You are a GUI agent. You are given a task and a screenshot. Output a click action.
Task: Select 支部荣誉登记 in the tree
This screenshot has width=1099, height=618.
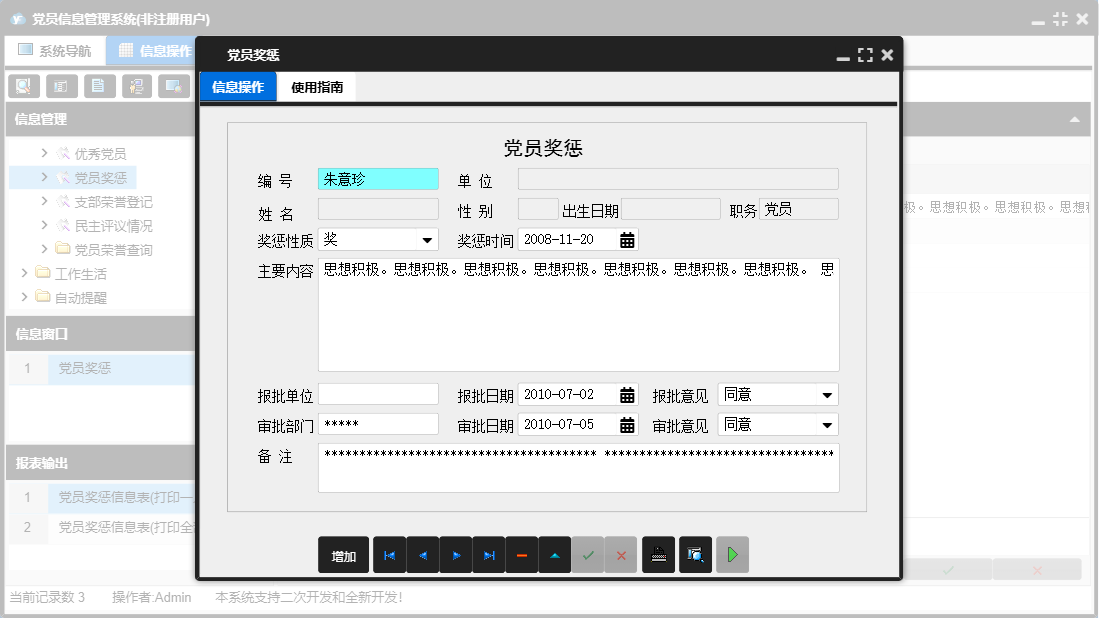pyautogui.click(x=110, y=199)
